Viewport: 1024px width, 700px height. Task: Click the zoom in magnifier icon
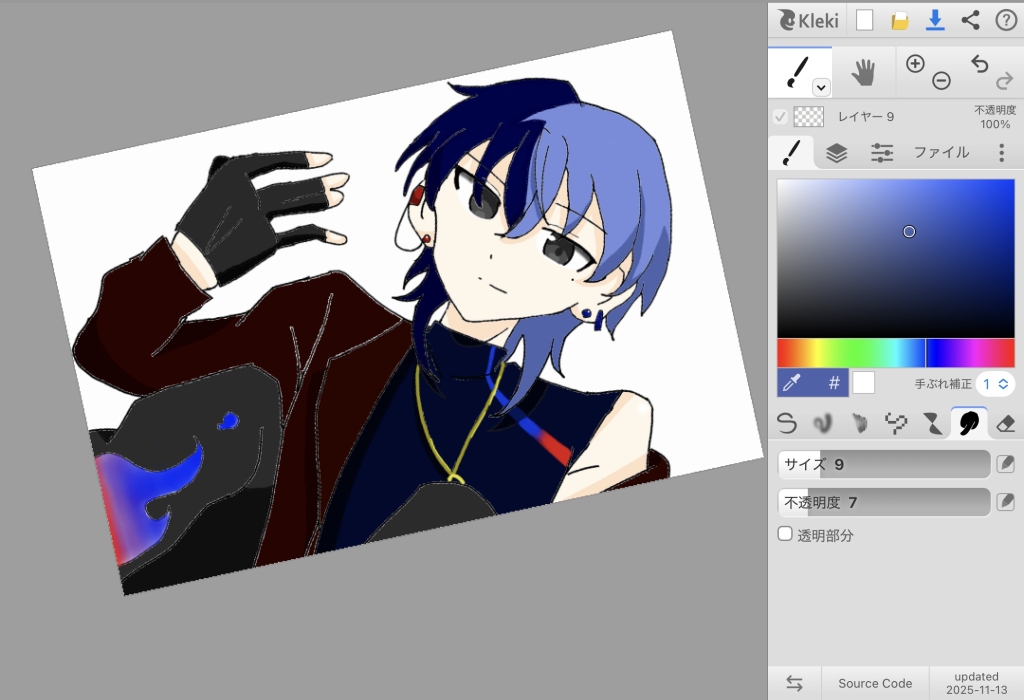click(x=915, y=64)
